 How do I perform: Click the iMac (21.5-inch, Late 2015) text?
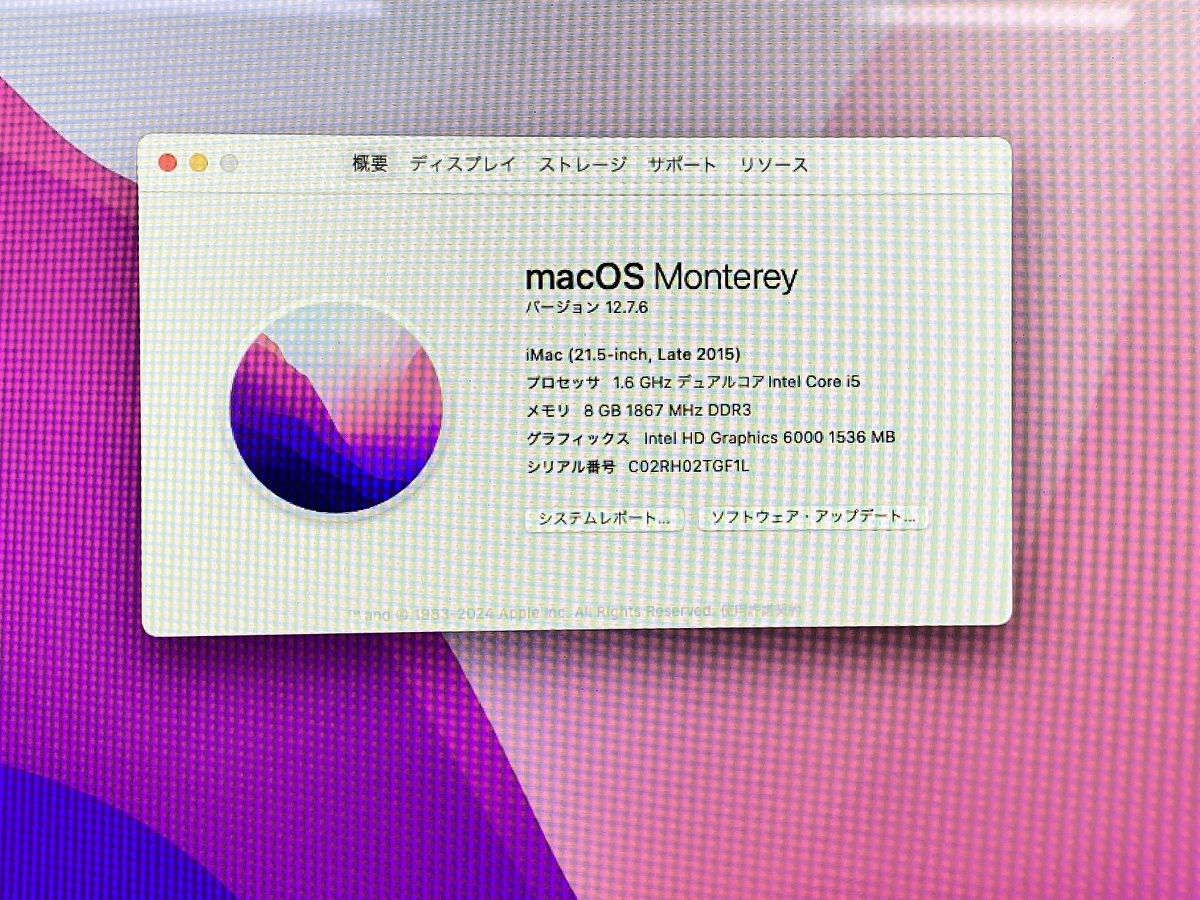click(633, 354)
